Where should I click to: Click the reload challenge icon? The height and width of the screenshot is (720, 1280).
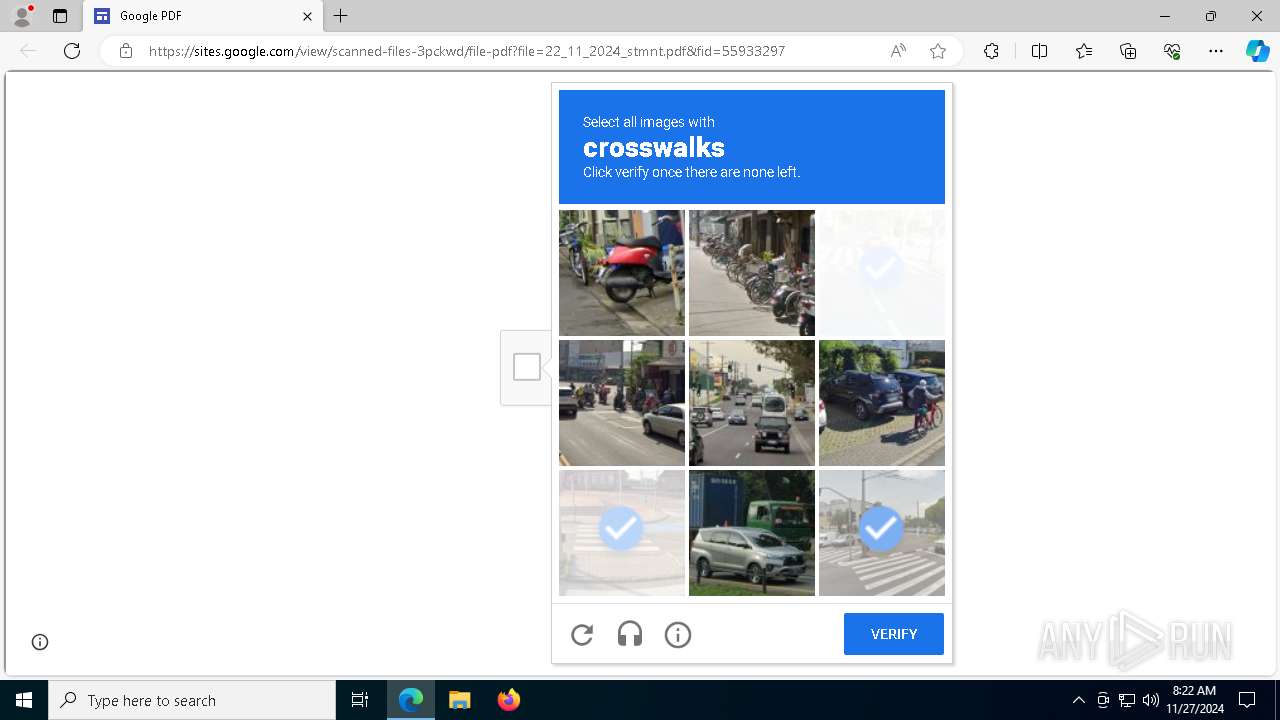point(582,634)
